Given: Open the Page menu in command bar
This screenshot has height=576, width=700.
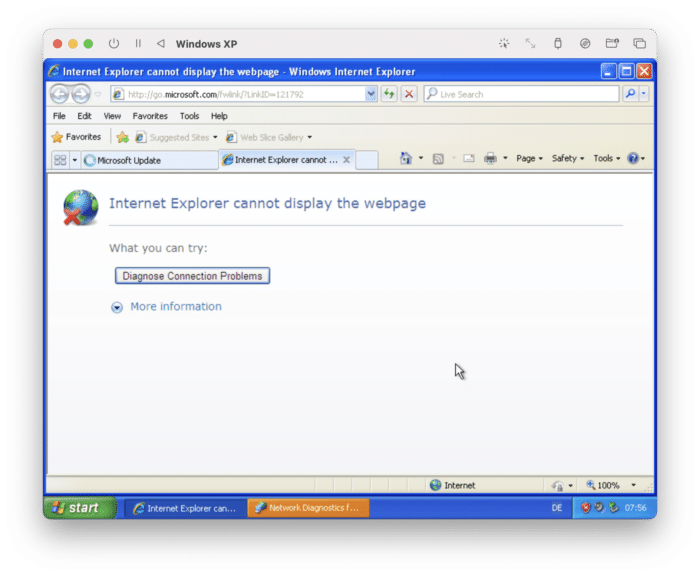Looking at the screenshot, I should pos(529,159).
